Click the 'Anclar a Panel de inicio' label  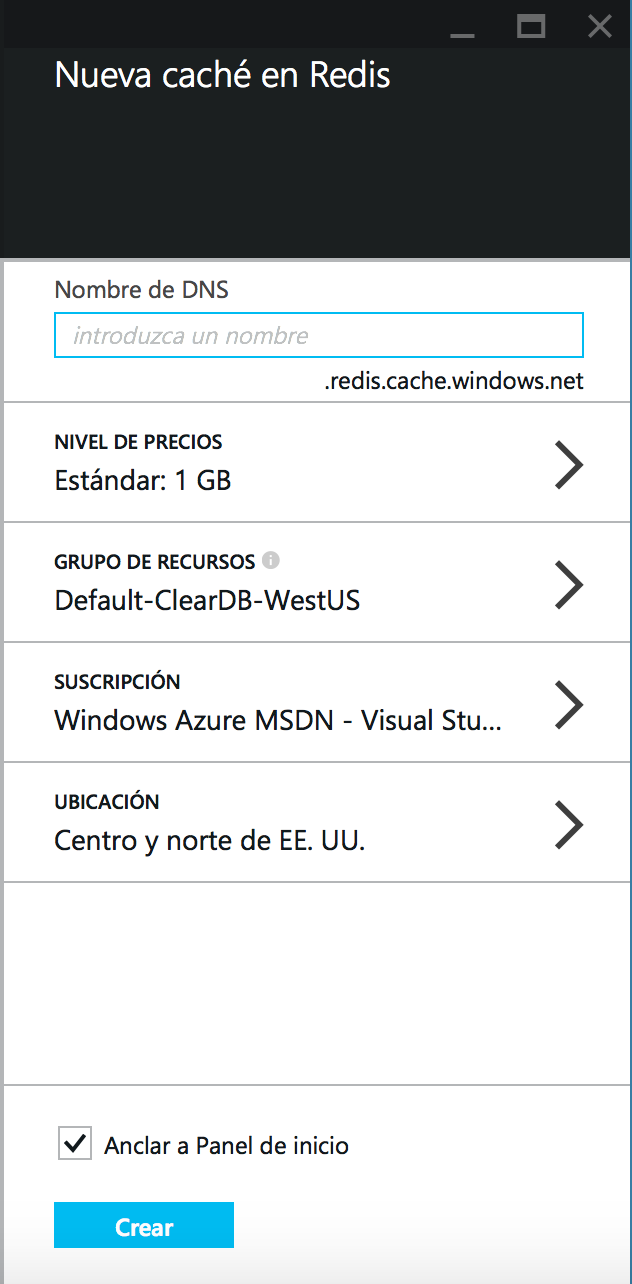(x=226, y=1146)
